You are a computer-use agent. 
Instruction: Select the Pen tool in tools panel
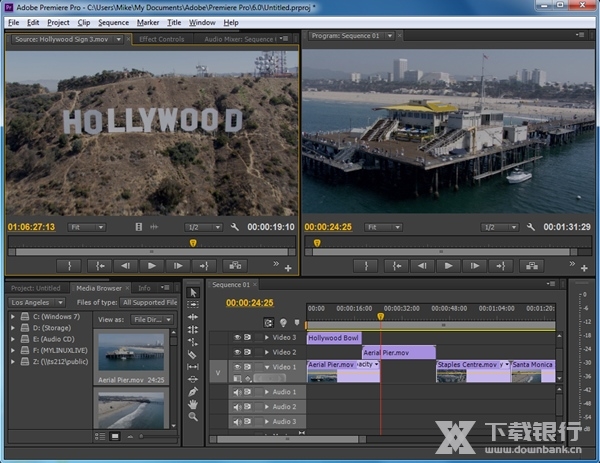tap(193, 392)
